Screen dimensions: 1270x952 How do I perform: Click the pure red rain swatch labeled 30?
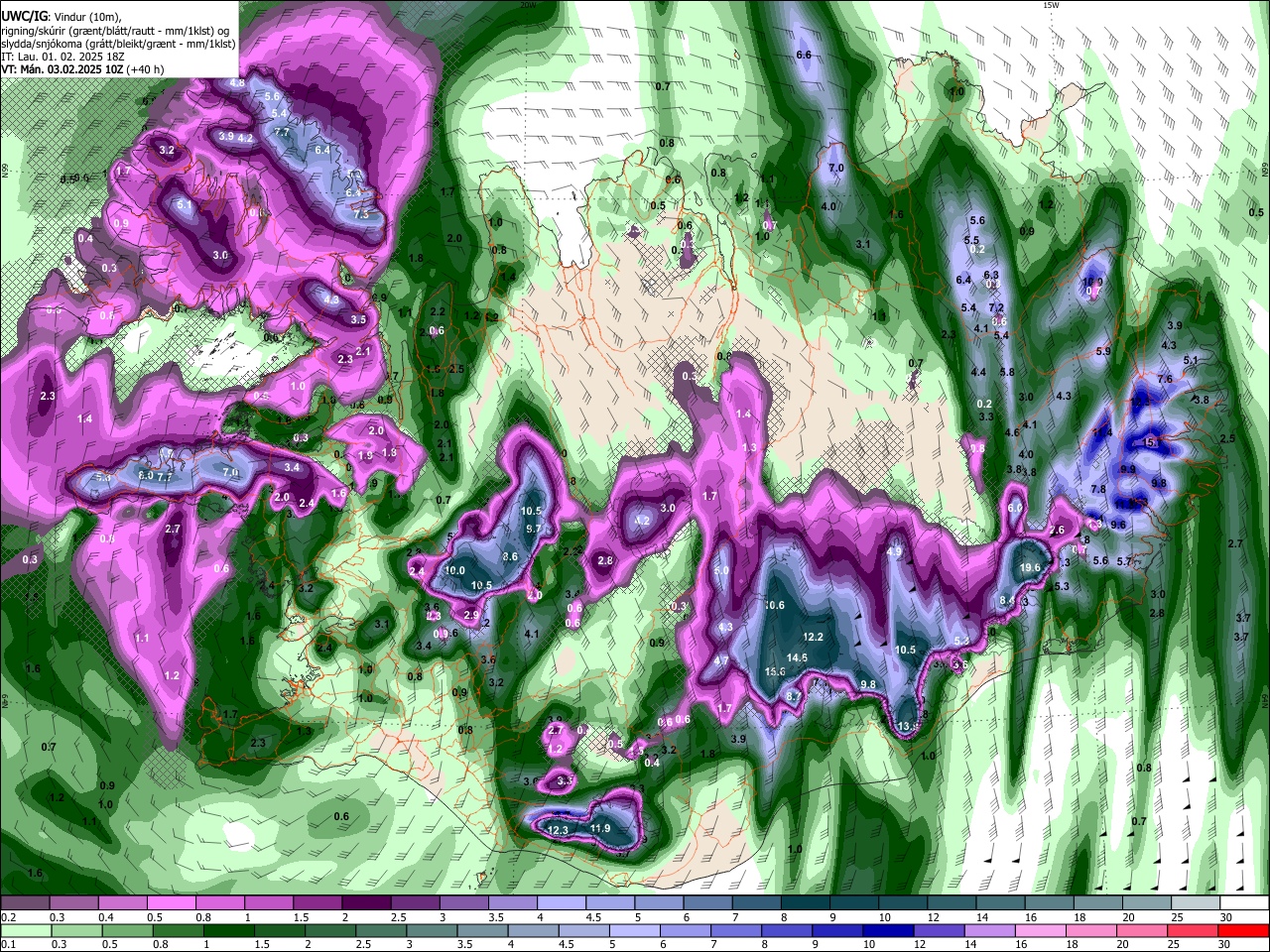[1244, 930]
